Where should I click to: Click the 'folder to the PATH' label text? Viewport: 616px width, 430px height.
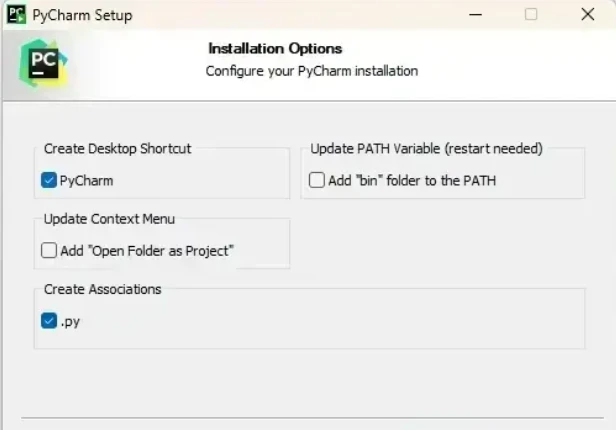coord(441,181)
